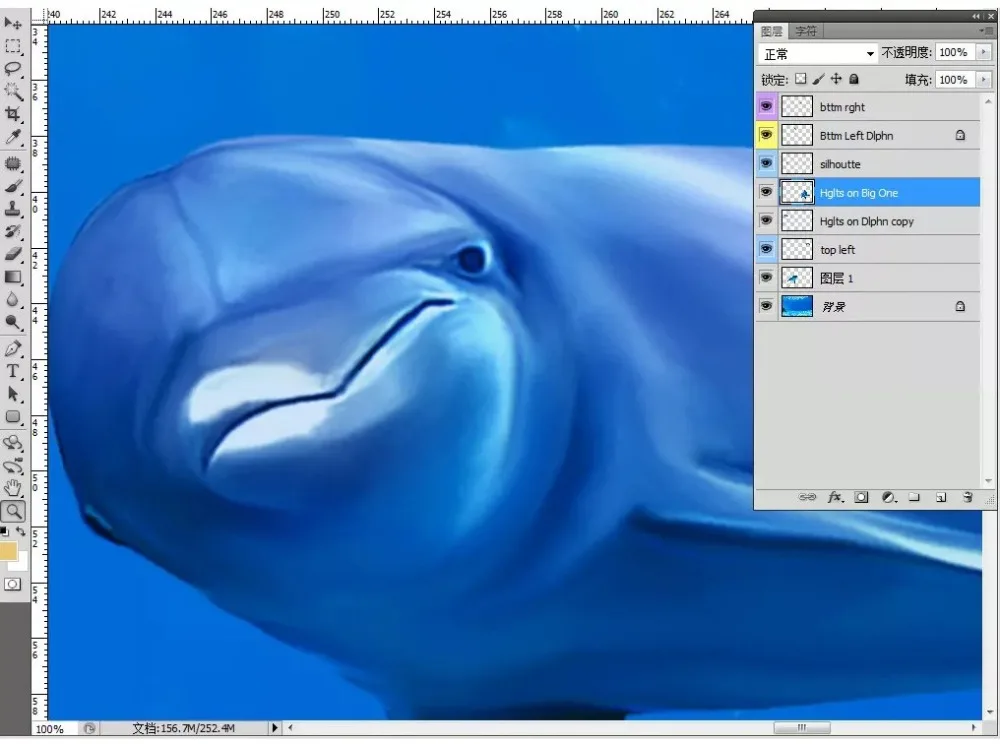The image size is (1000, 744).
Task: Toggle visibility of silhoutte layer
Action: pyautogui.click(x=767, y=164)
